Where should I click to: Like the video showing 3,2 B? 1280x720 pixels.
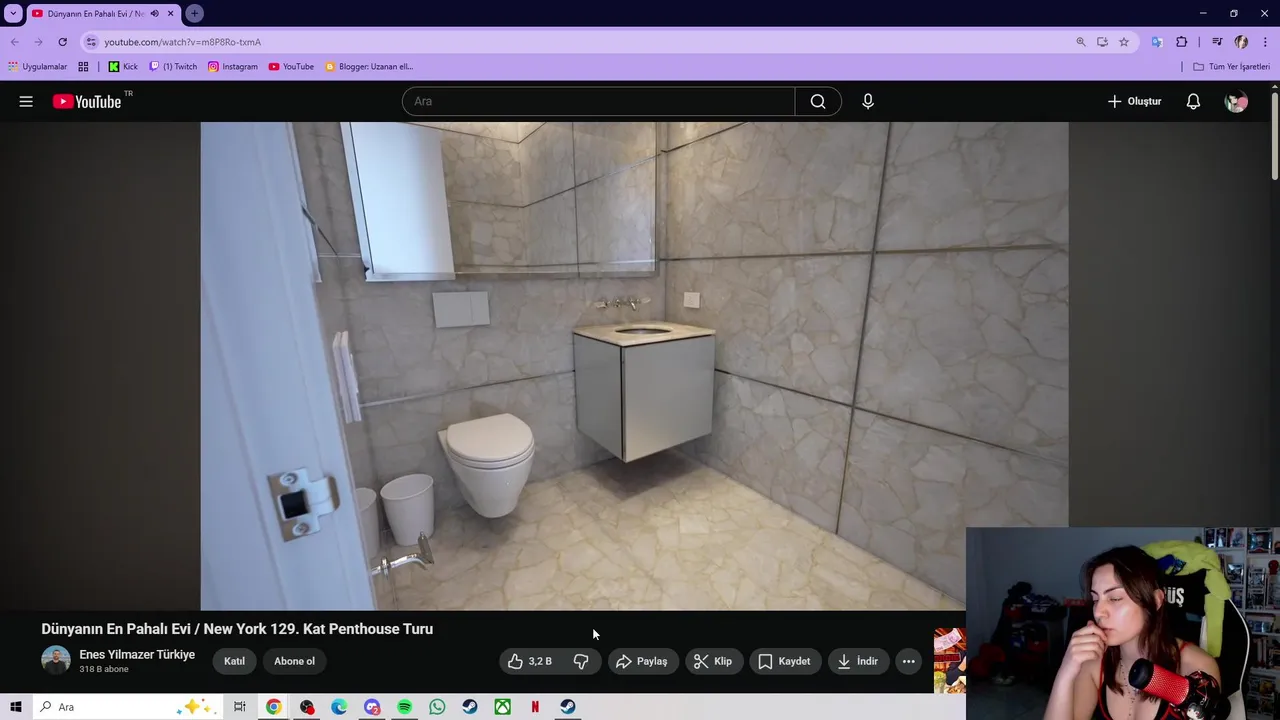[530, 661]
